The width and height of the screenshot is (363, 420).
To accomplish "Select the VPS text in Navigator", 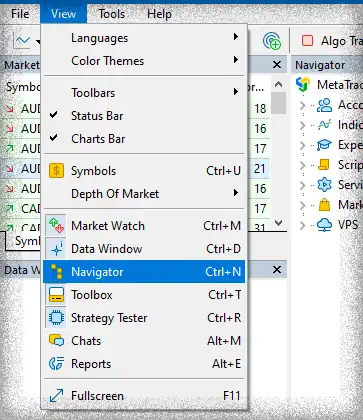I will 348,225.
